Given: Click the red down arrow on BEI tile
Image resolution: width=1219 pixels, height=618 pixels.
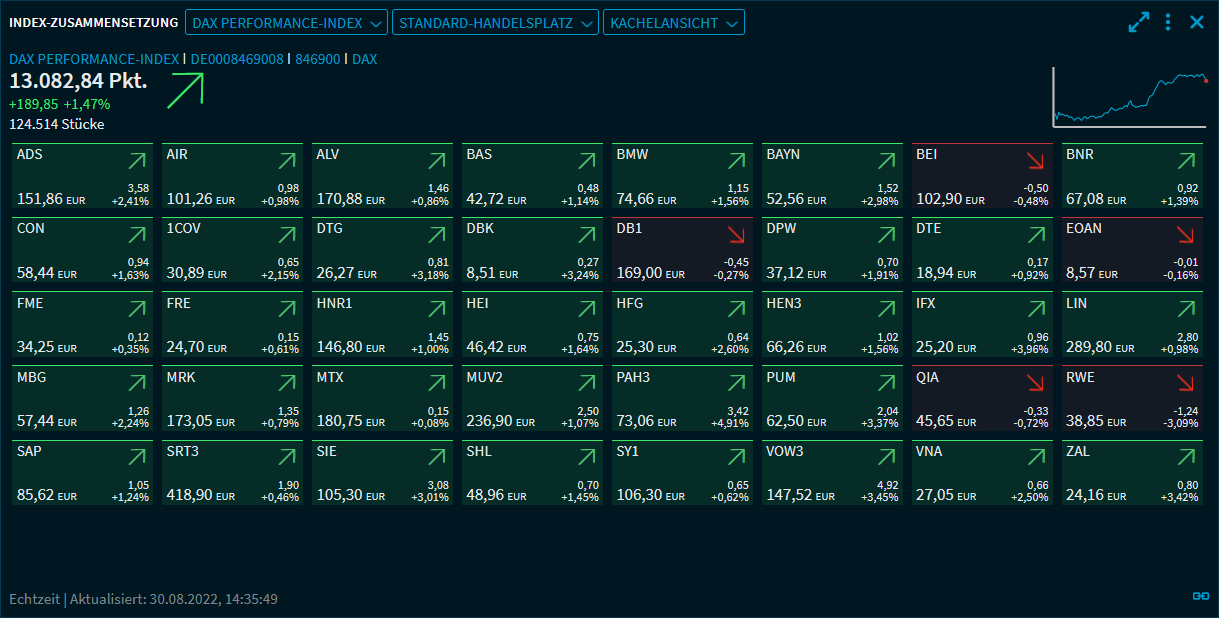Looking at the screenshot, I should 1036,161.
